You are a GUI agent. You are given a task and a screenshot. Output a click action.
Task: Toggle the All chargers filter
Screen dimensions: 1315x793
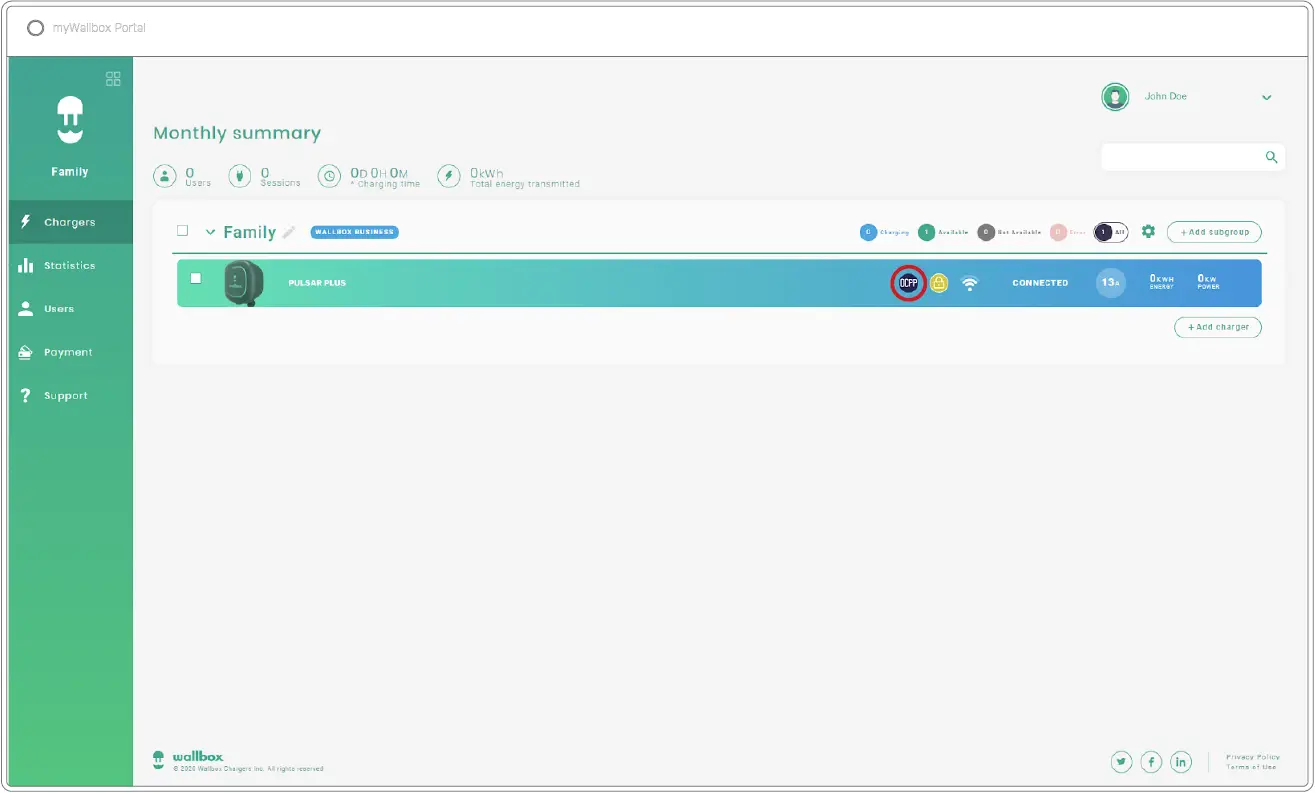[1111, 232]
